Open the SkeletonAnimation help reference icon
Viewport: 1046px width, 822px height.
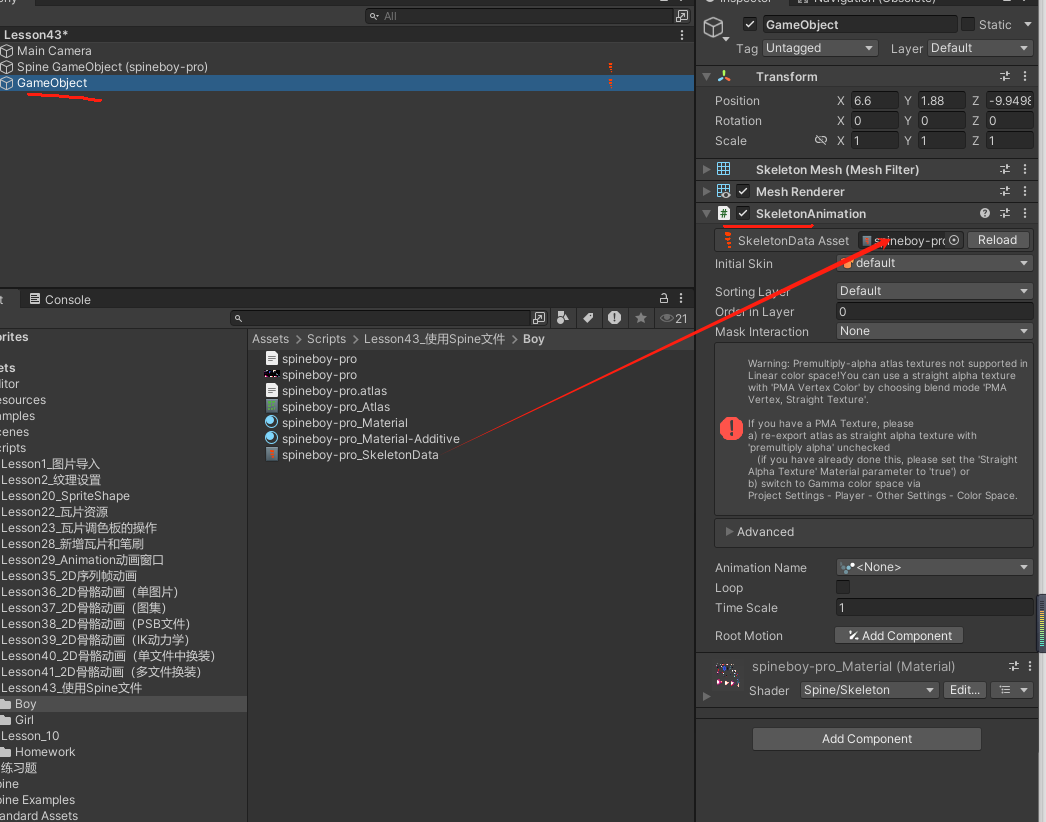985,214
